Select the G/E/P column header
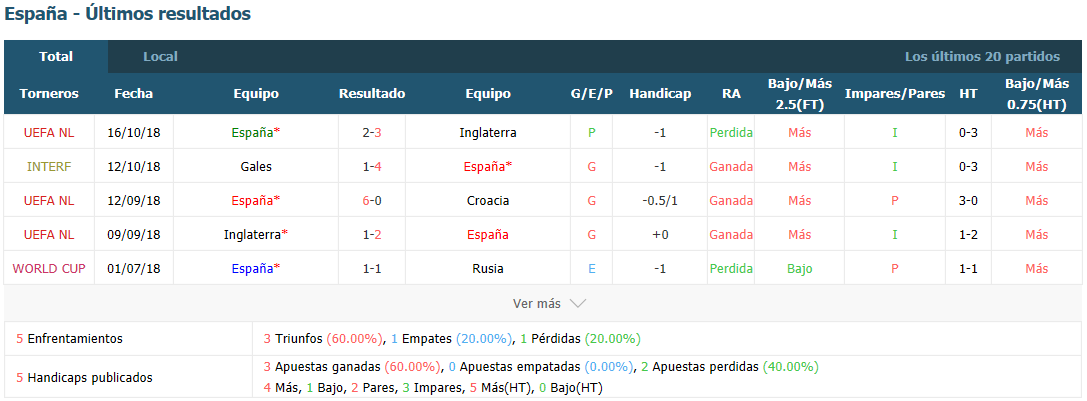Image resolution: width=1087 pixels, height=401 pixels. 591,94
